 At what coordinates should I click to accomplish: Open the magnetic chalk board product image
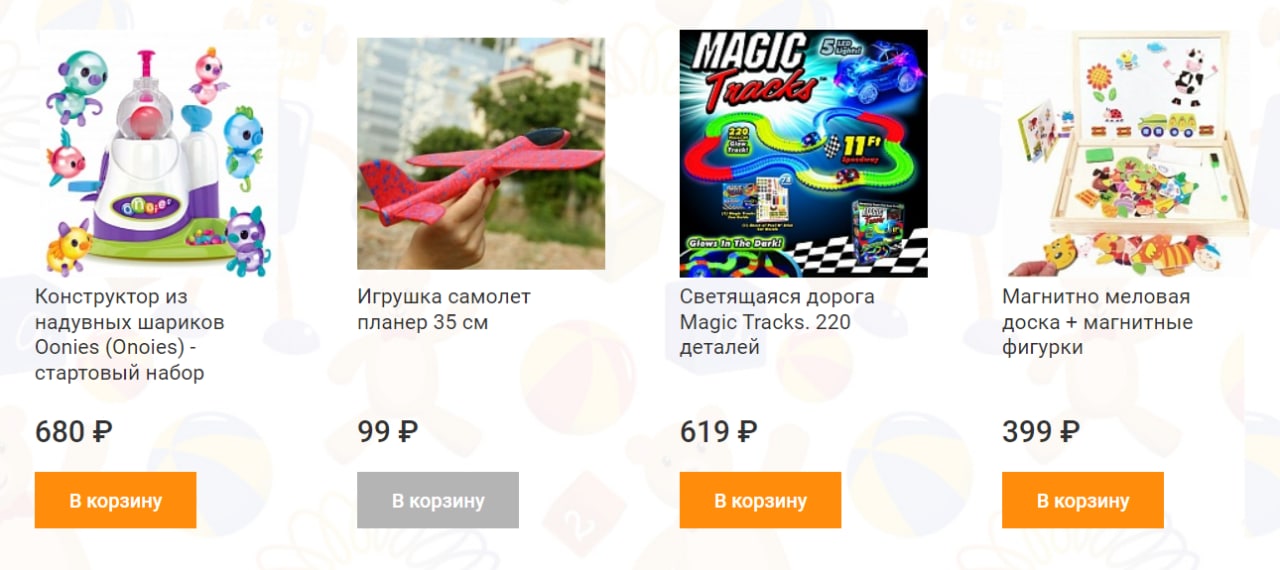click(1126, 153)
